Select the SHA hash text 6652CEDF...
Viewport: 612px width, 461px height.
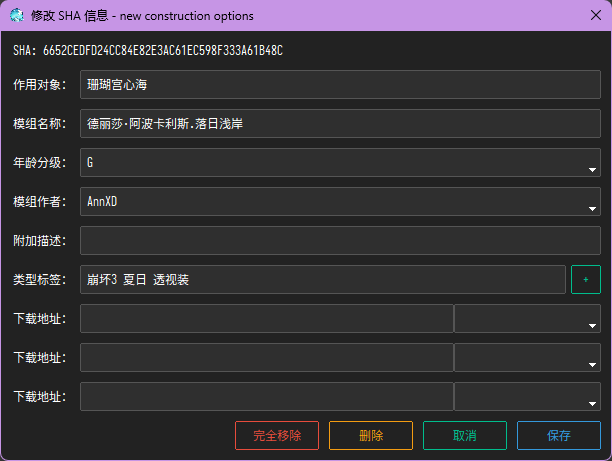[163, 50]
